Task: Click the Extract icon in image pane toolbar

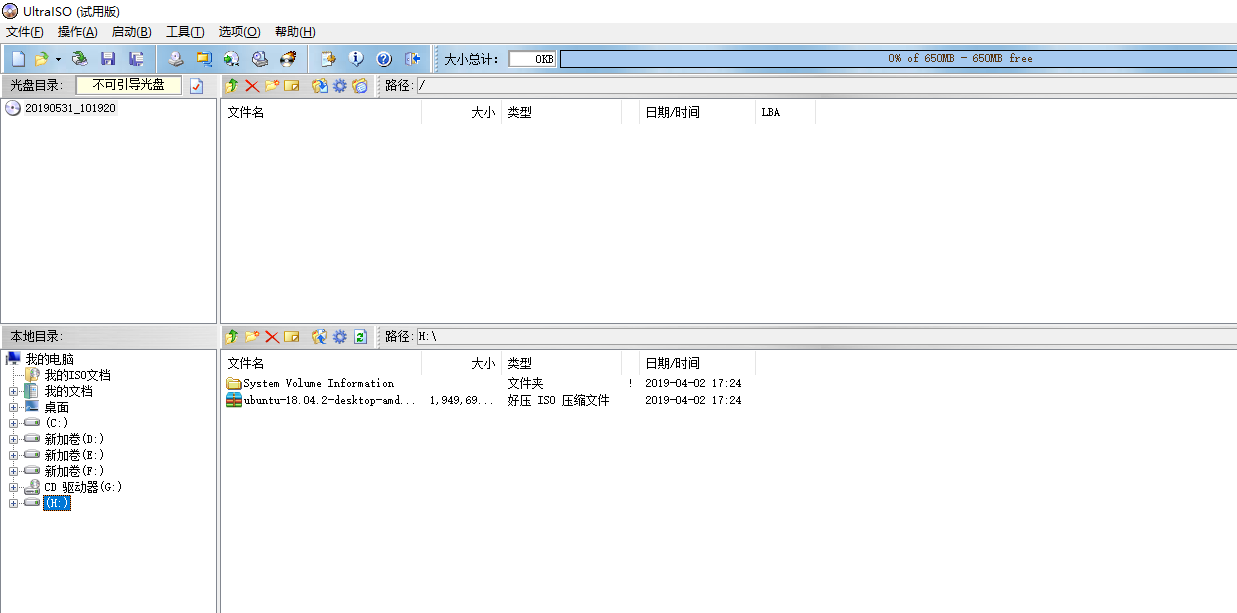Action: tap(320, 86)
